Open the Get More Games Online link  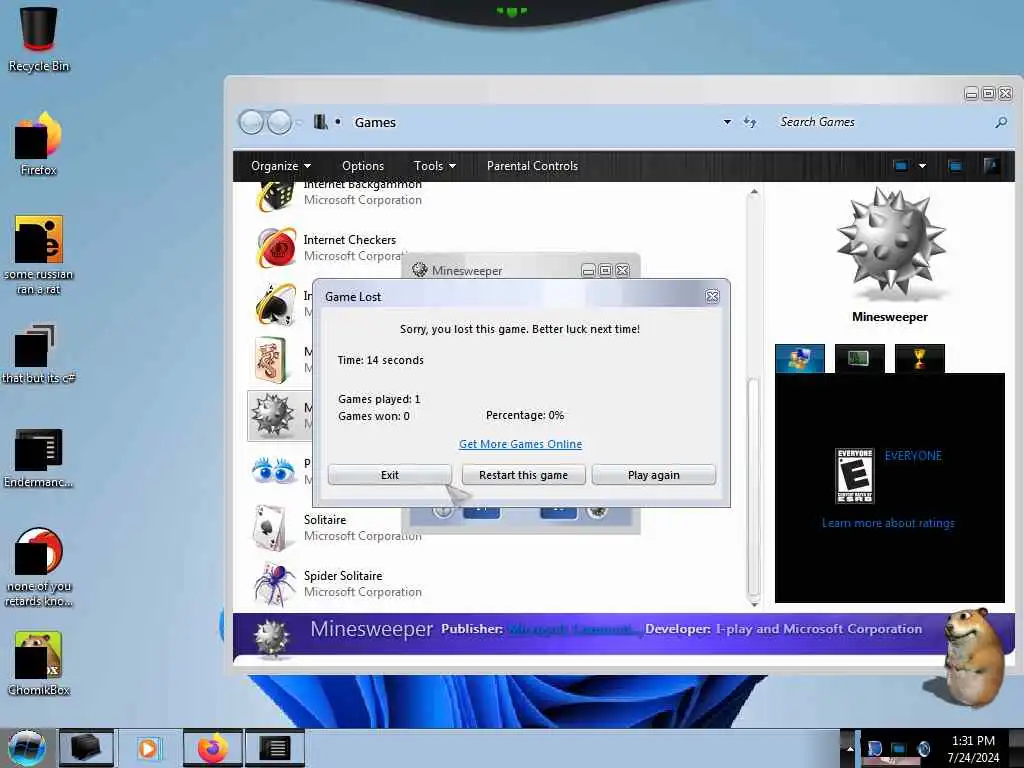pos(520,444)
